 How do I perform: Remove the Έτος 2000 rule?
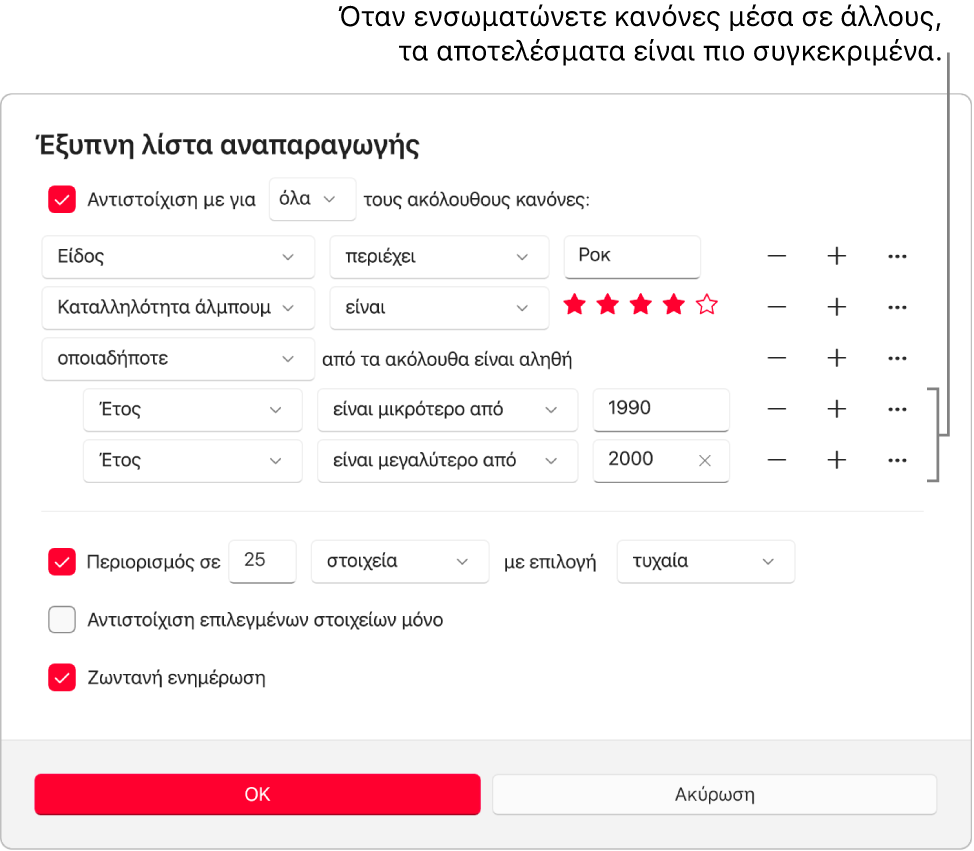coord(776,460)
